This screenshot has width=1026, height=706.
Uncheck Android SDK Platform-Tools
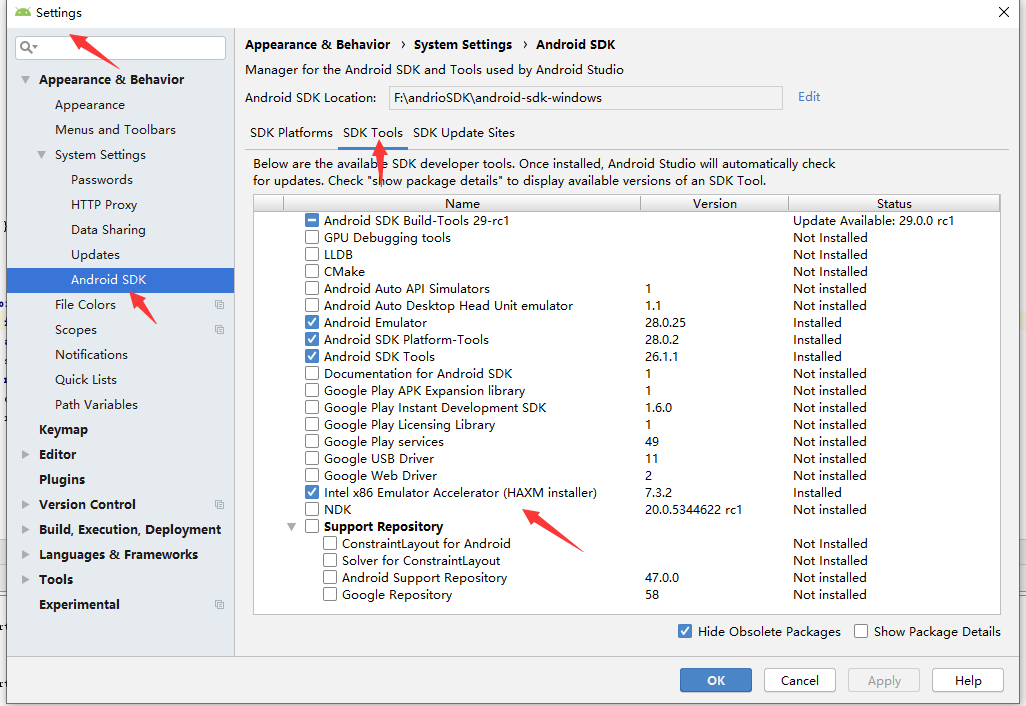(x=312, y=340)
